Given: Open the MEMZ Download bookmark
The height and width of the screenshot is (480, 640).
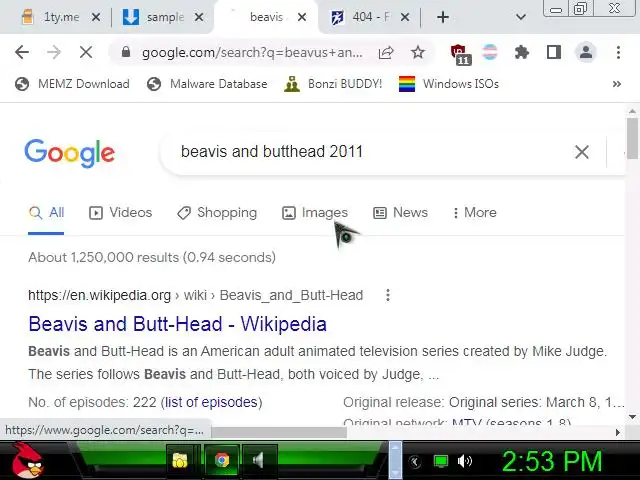Looking at the screenshot, I should pyautogui.click(x=72, y=84).
